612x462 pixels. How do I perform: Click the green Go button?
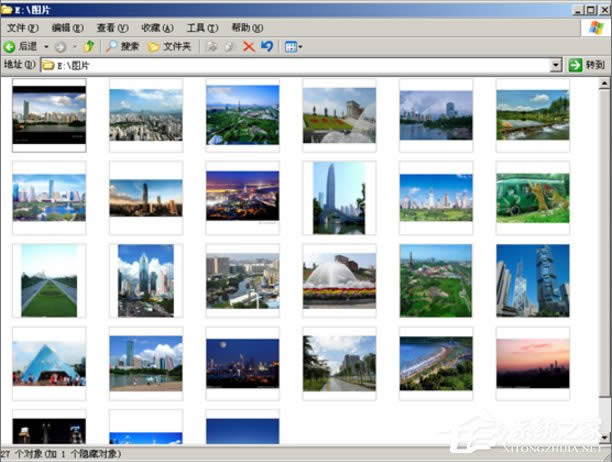[x=587, y=65]
